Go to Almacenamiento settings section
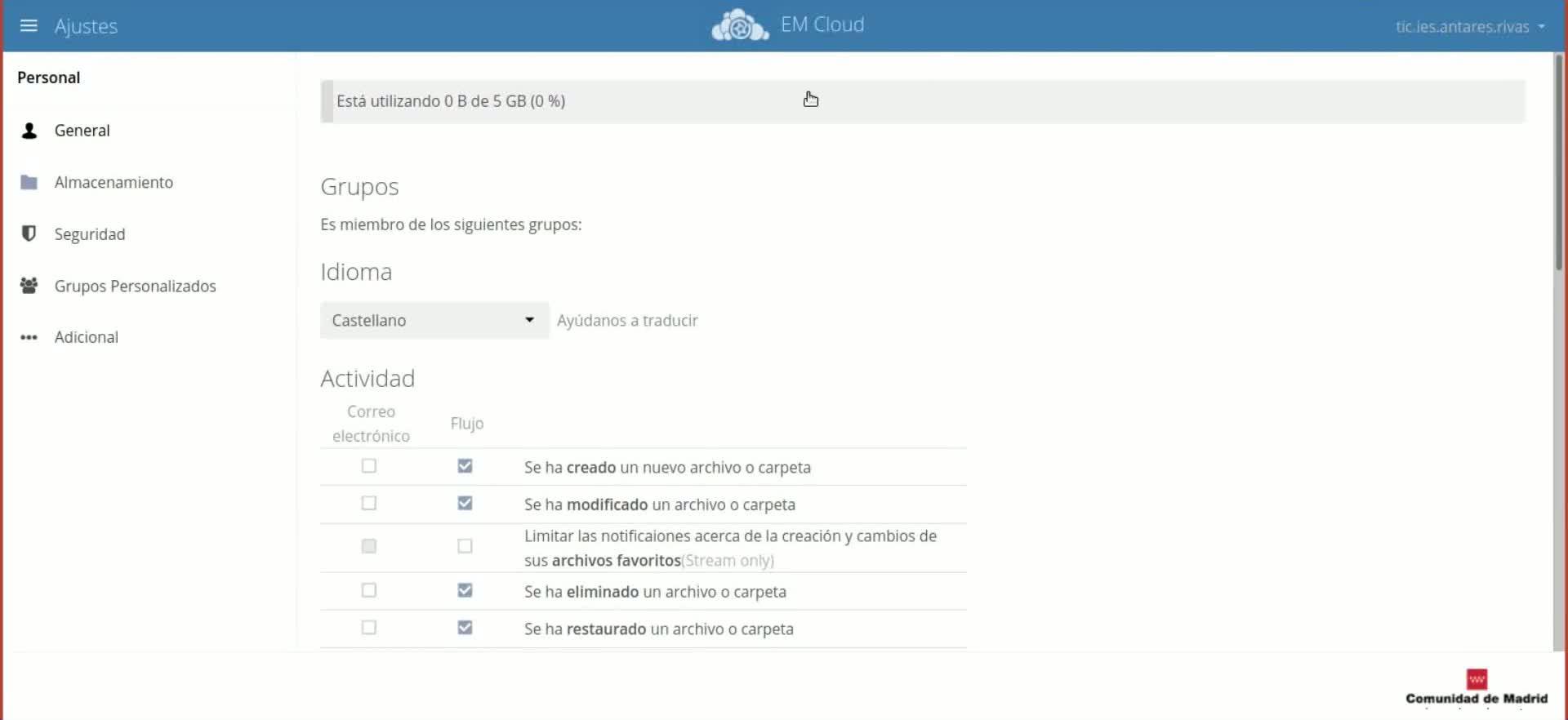This screenshot has width=1568, height=720. (x=114, y=182)
